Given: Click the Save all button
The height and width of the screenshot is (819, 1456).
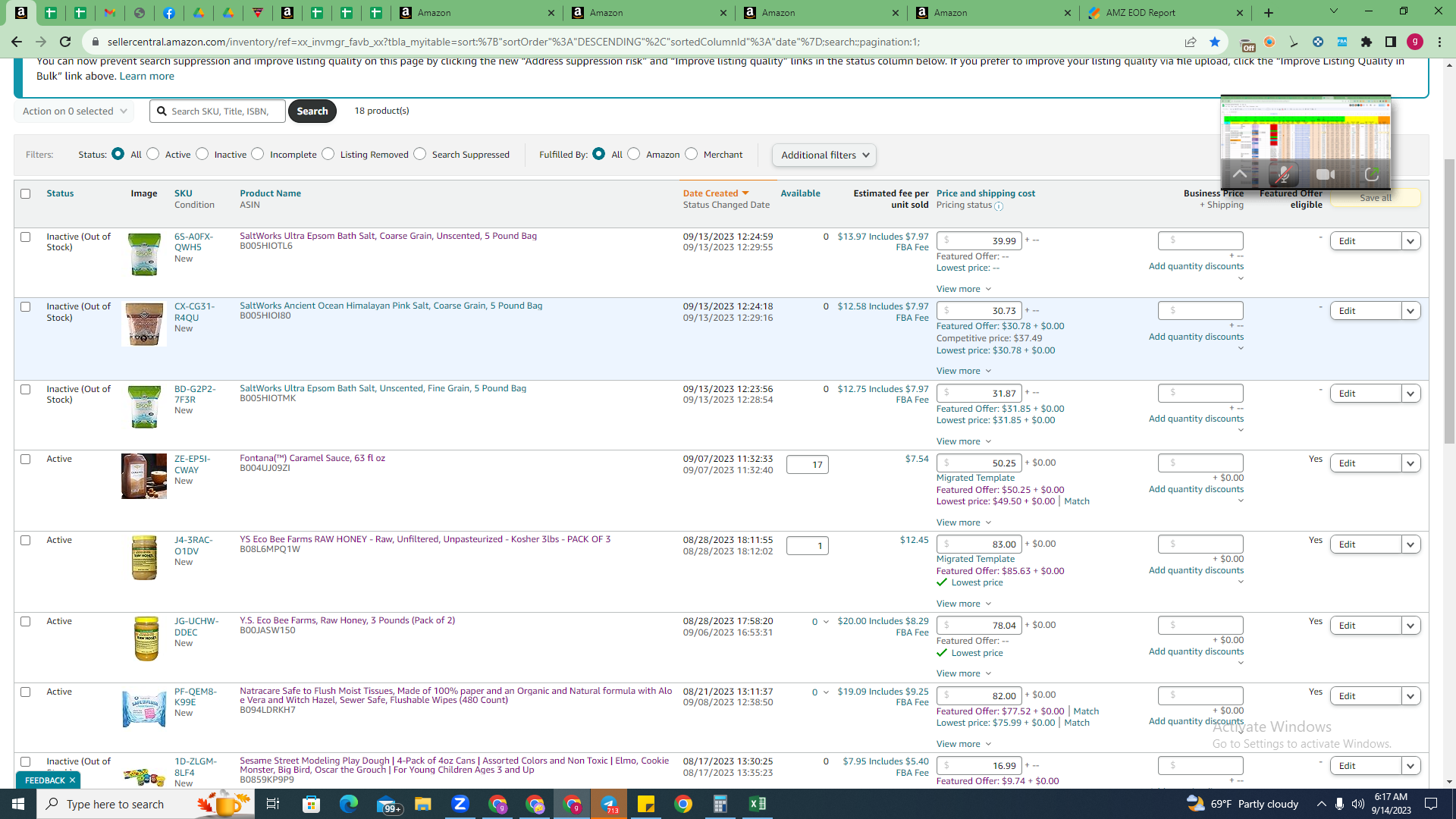Looking at the screenshot, I should [1376, 198].
